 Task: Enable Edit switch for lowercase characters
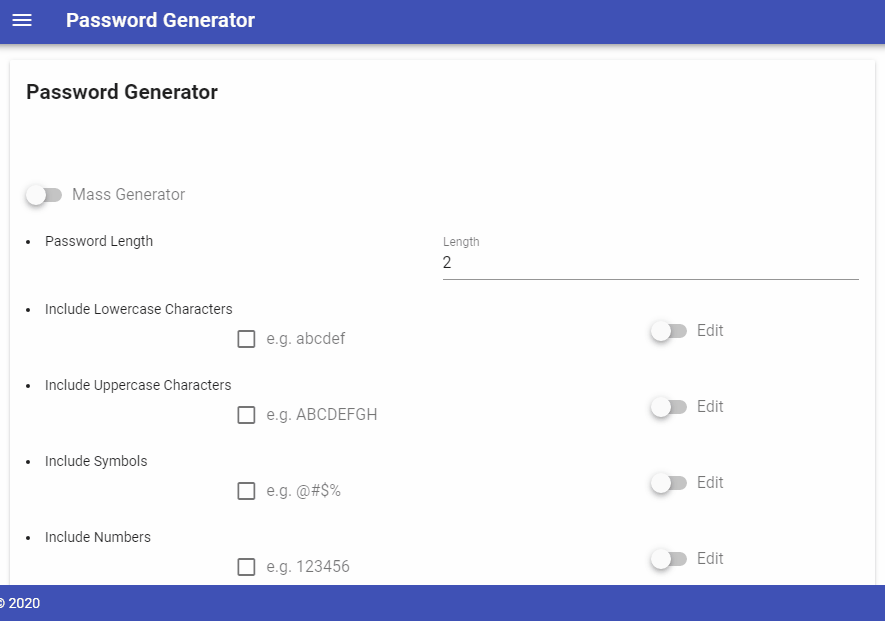coord(669,331)
